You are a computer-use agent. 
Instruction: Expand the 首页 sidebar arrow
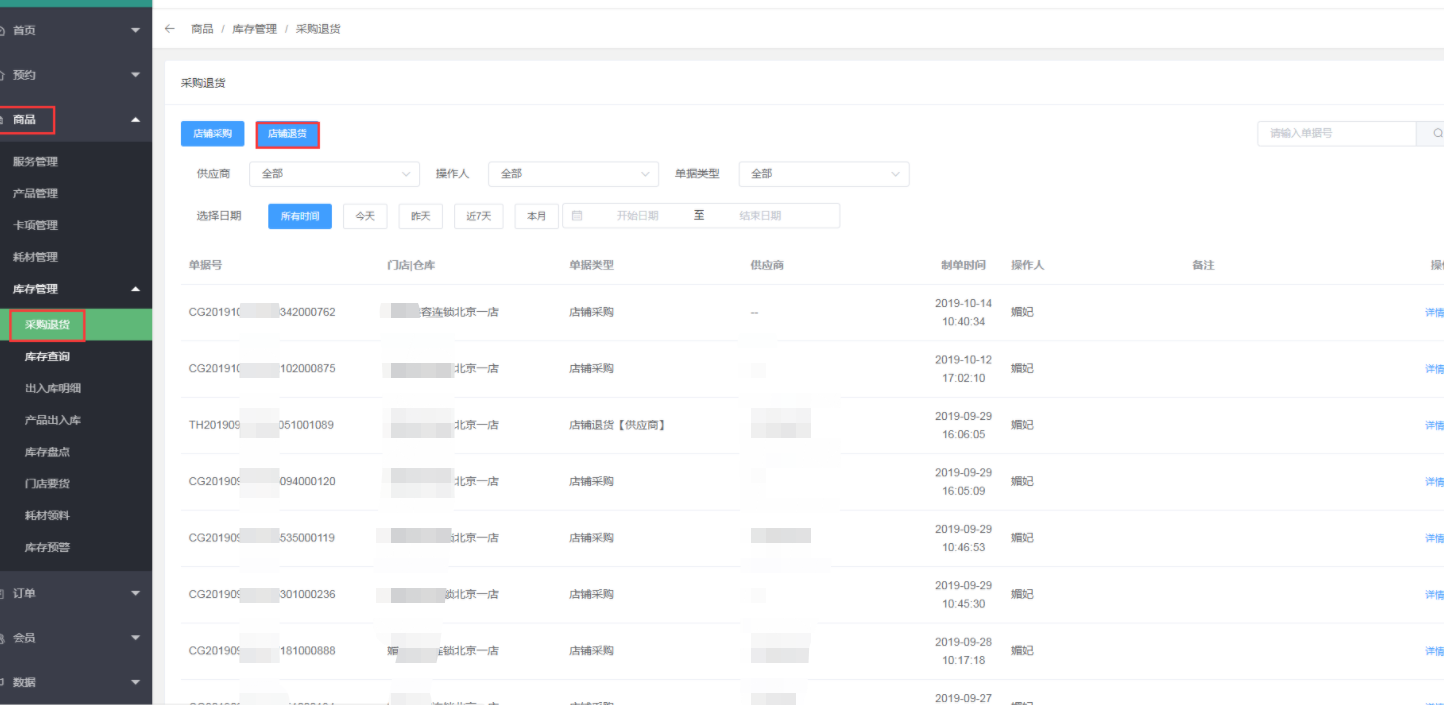135,31
